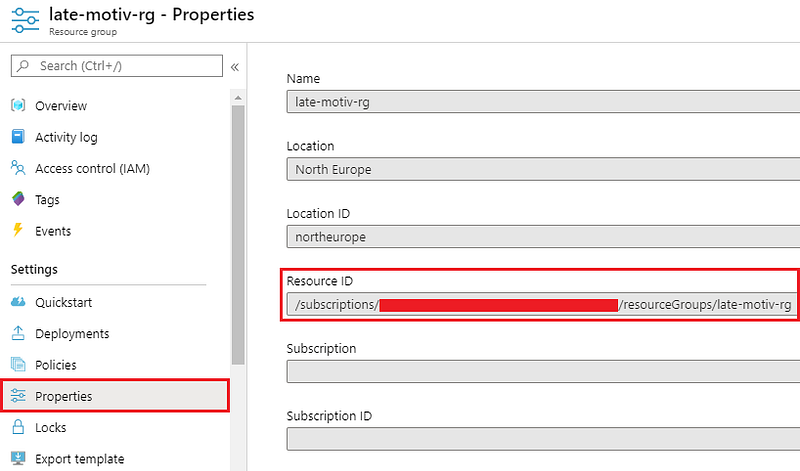The image size is (800, 471).
Task: Click the Settings section heading
Action: [34, 269]
